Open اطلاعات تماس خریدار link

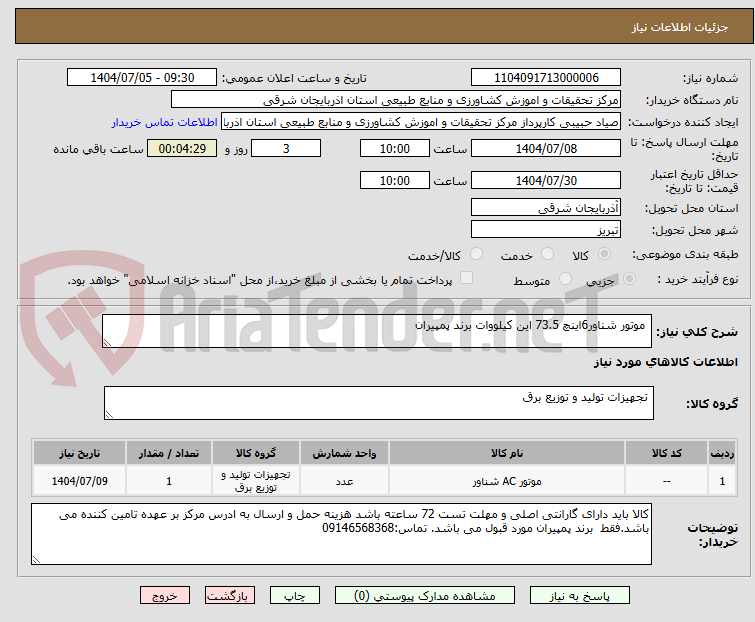coord(165,122)
